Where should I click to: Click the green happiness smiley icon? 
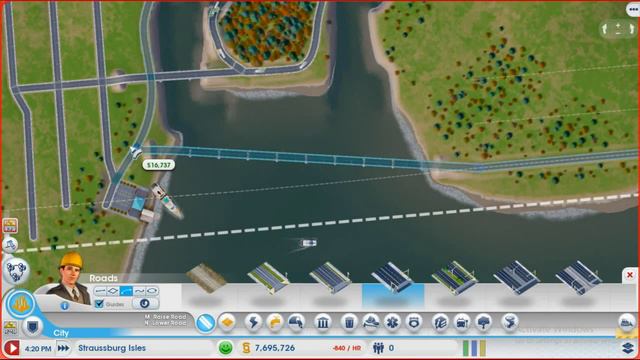[225, 348]
